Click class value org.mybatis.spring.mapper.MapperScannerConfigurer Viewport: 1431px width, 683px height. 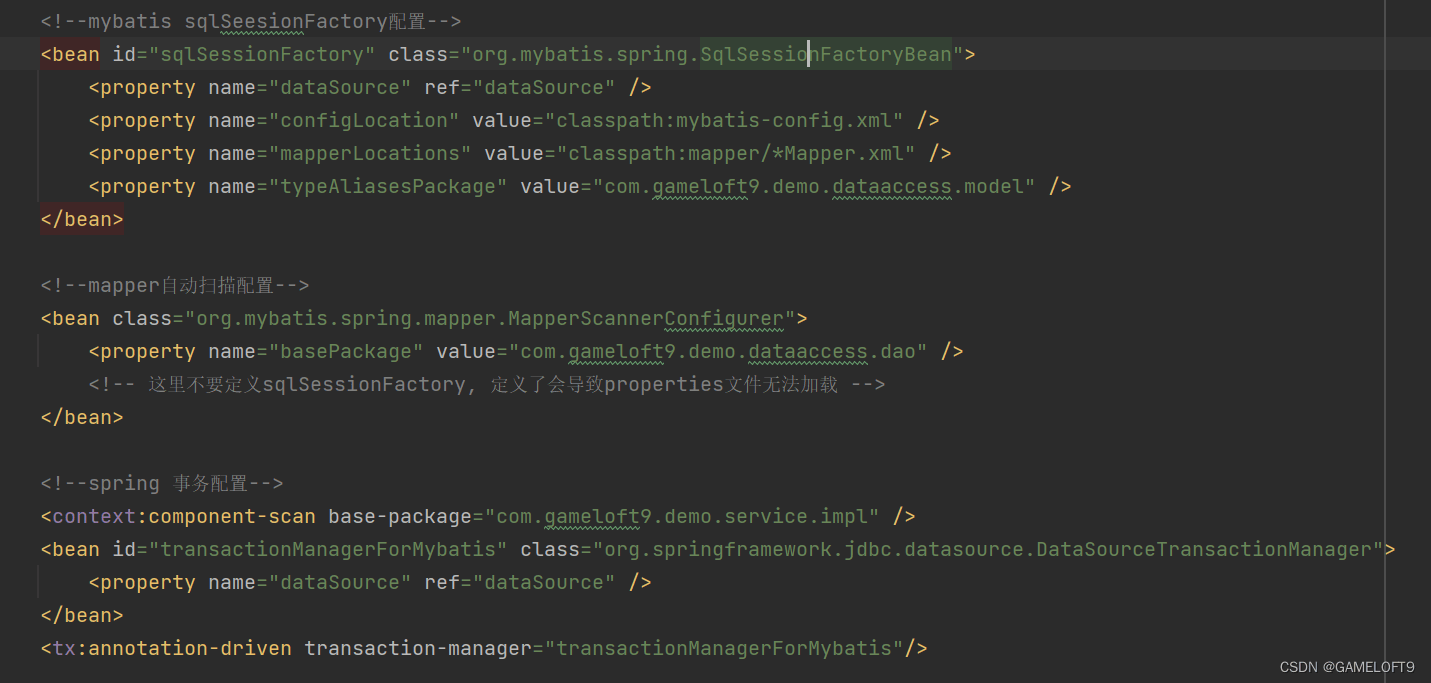pyautogui.click(x=490, y=318)
